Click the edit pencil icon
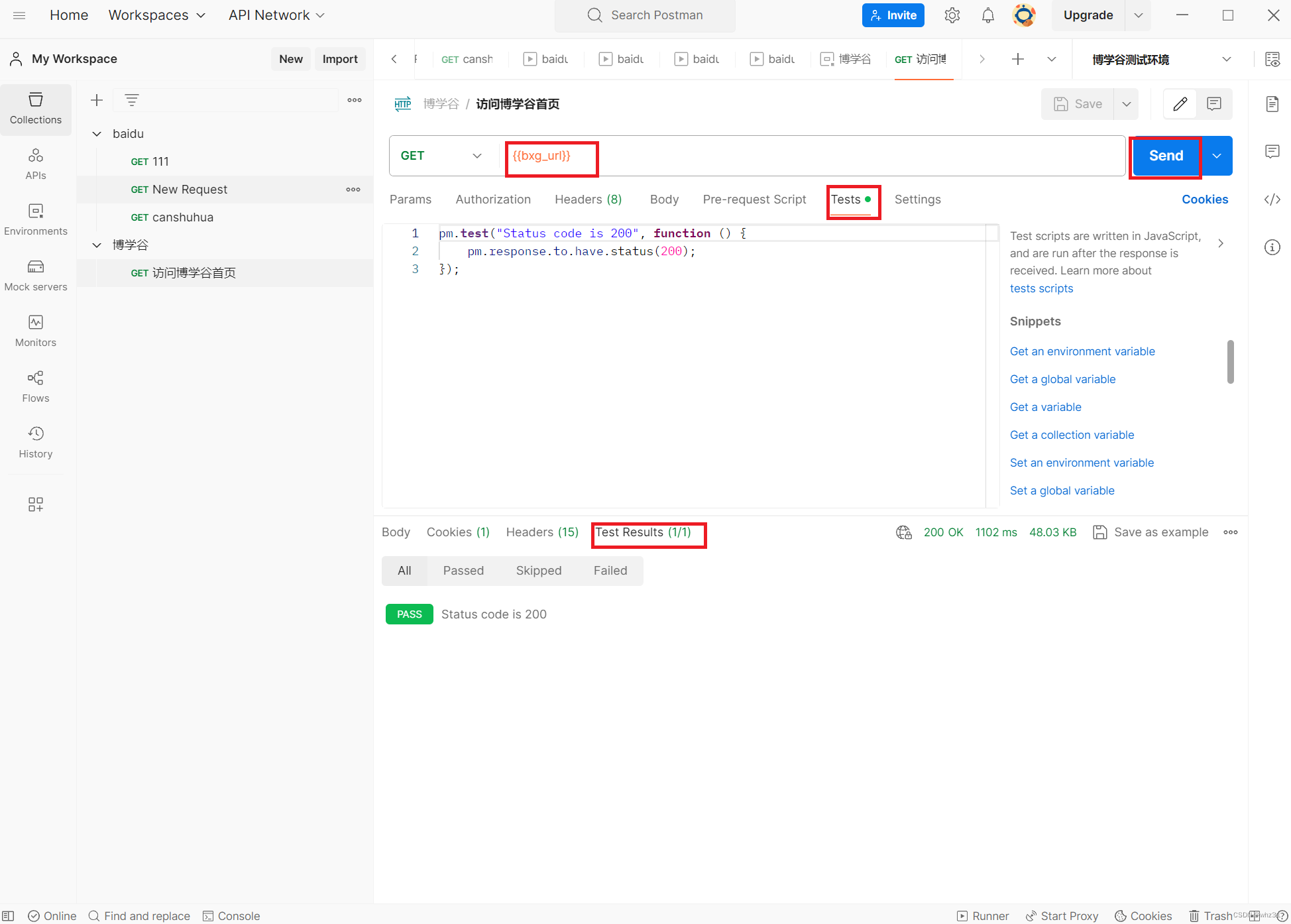 tap(1180, 104)
